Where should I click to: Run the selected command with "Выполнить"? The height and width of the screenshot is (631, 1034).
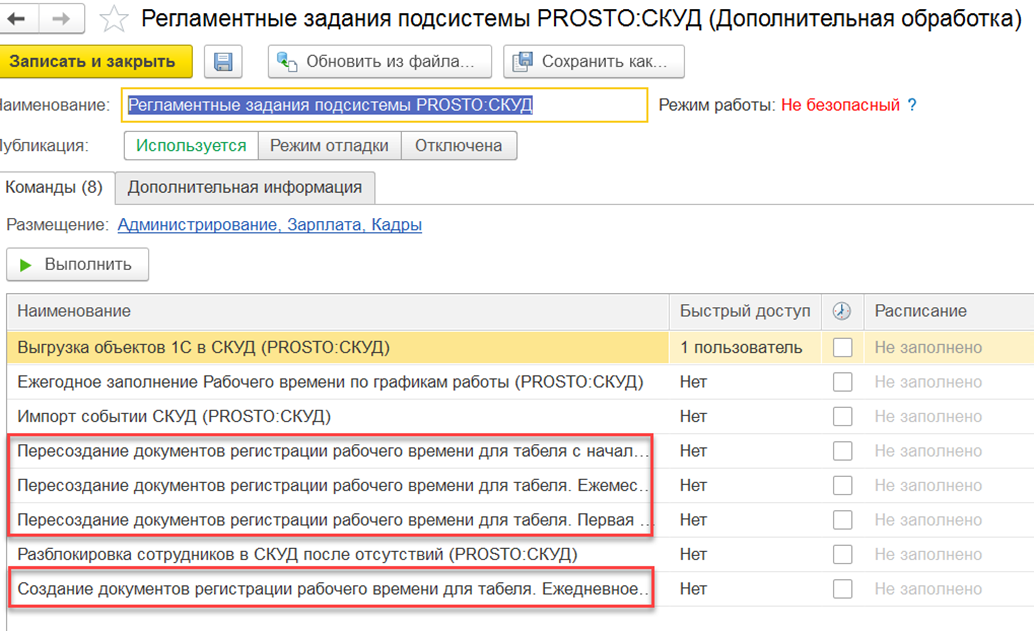[77, 265]
